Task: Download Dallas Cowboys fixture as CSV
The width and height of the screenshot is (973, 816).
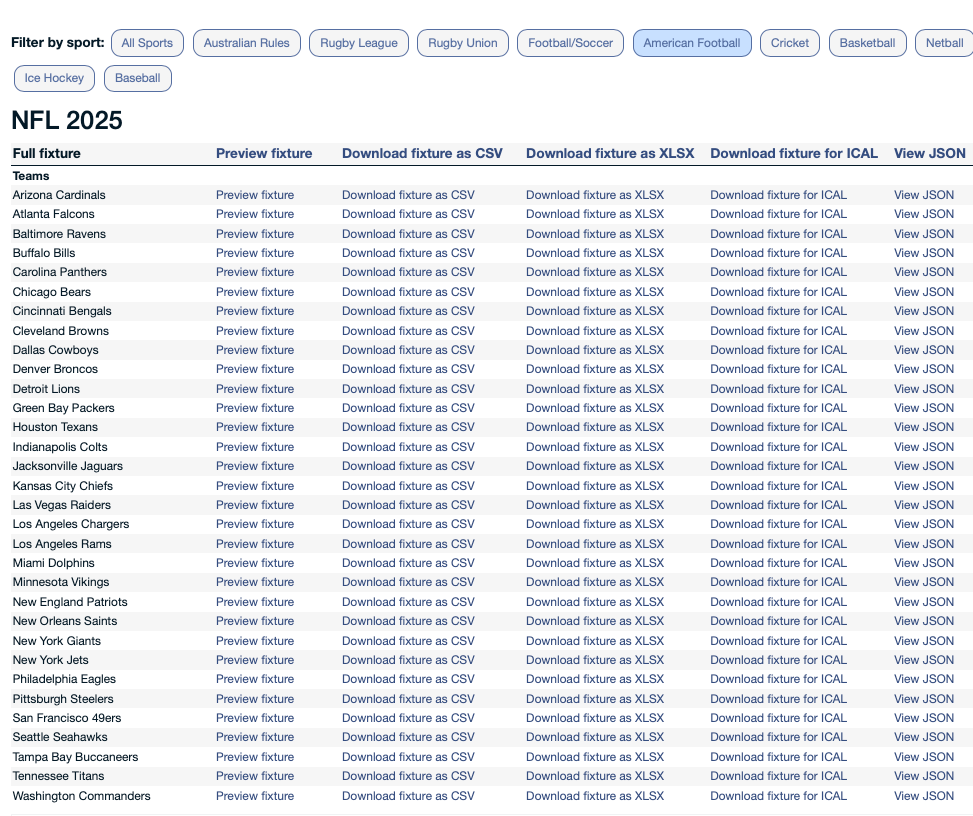Action: [408, 350]
